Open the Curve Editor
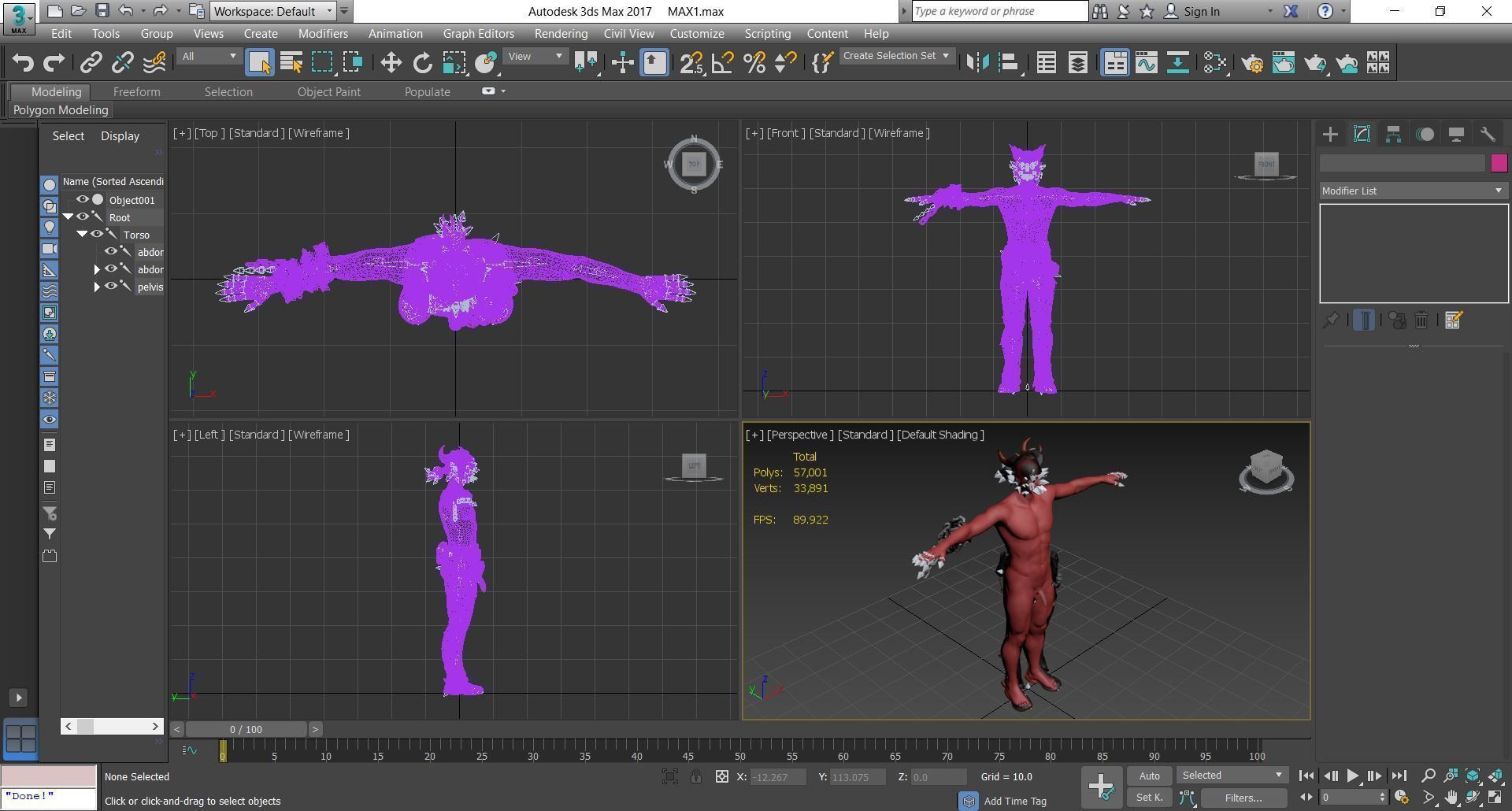 tap(1147, 63)
